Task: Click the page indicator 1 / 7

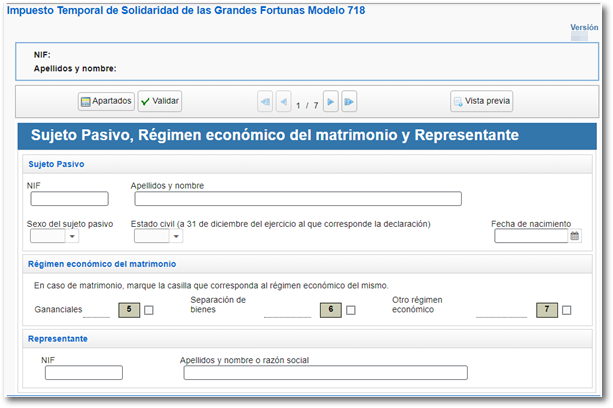Action: click(x=307, y=105)
